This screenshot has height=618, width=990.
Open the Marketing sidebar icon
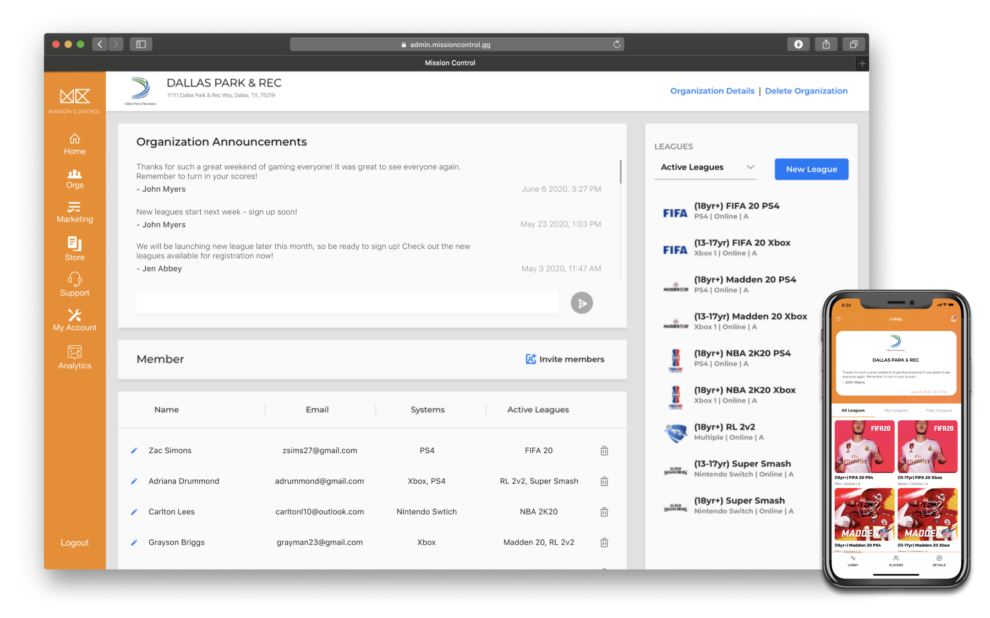(74, 211)
